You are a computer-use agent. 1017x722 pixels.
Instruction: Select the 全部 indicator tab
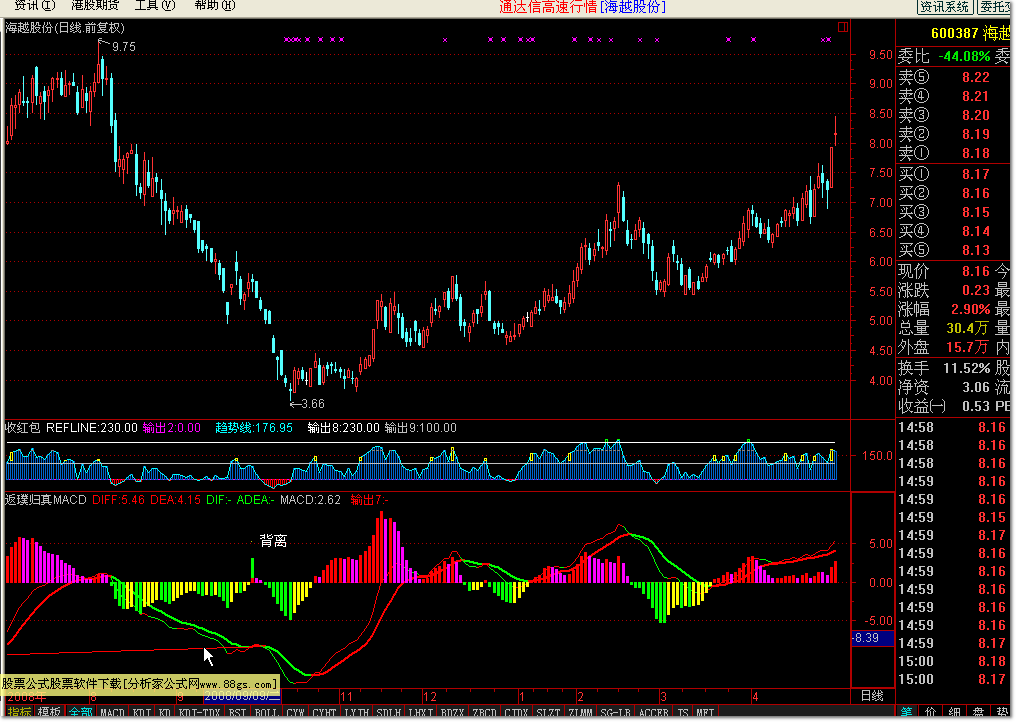(80, 712)
